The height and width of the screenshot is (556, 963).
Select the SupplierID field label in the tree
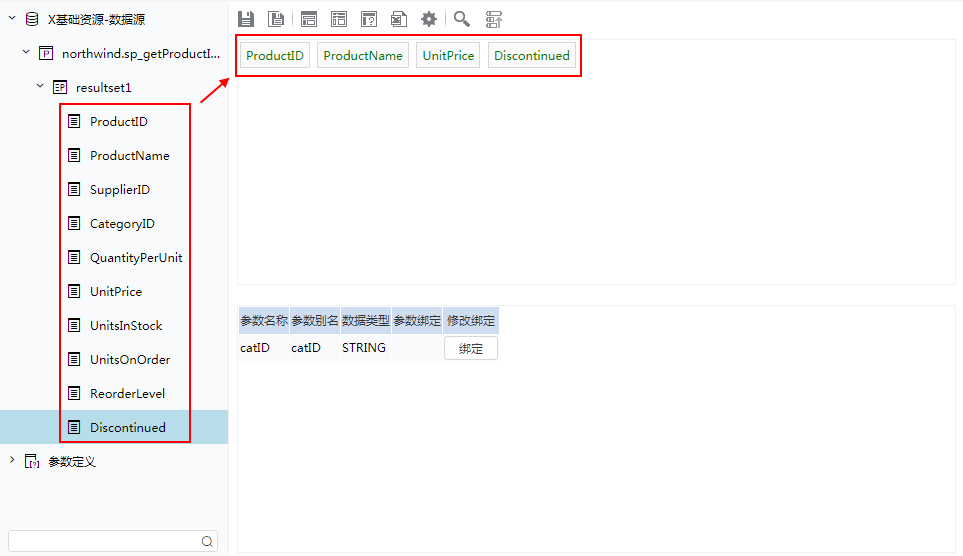click(x=120, y=190)
